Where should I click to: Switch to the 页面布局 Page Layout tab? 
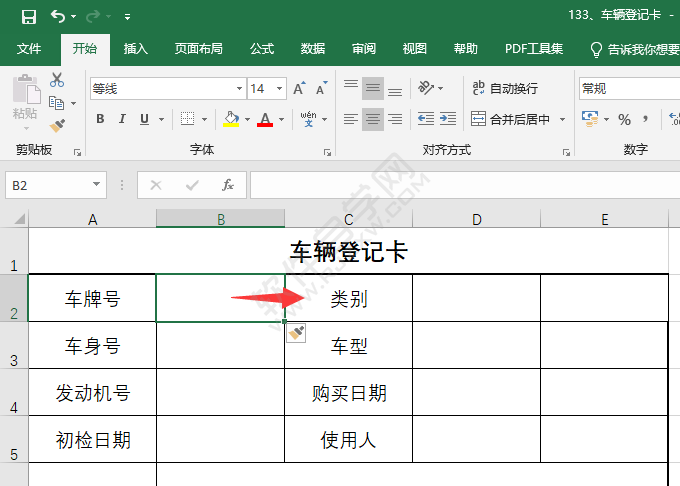point(199,49)
